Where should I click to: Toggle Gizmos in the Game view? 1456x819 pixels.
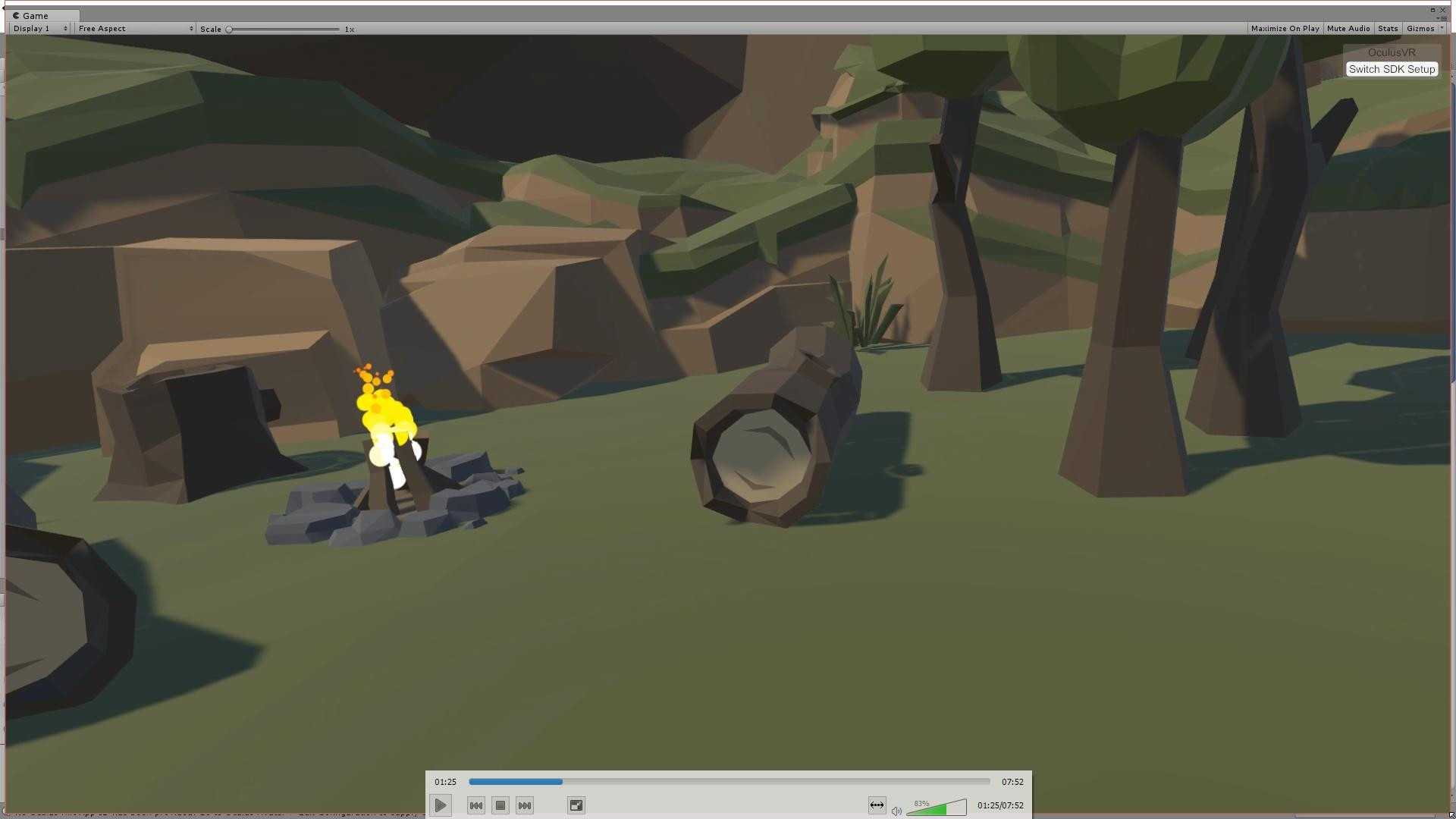click(x=1420, y=29)
